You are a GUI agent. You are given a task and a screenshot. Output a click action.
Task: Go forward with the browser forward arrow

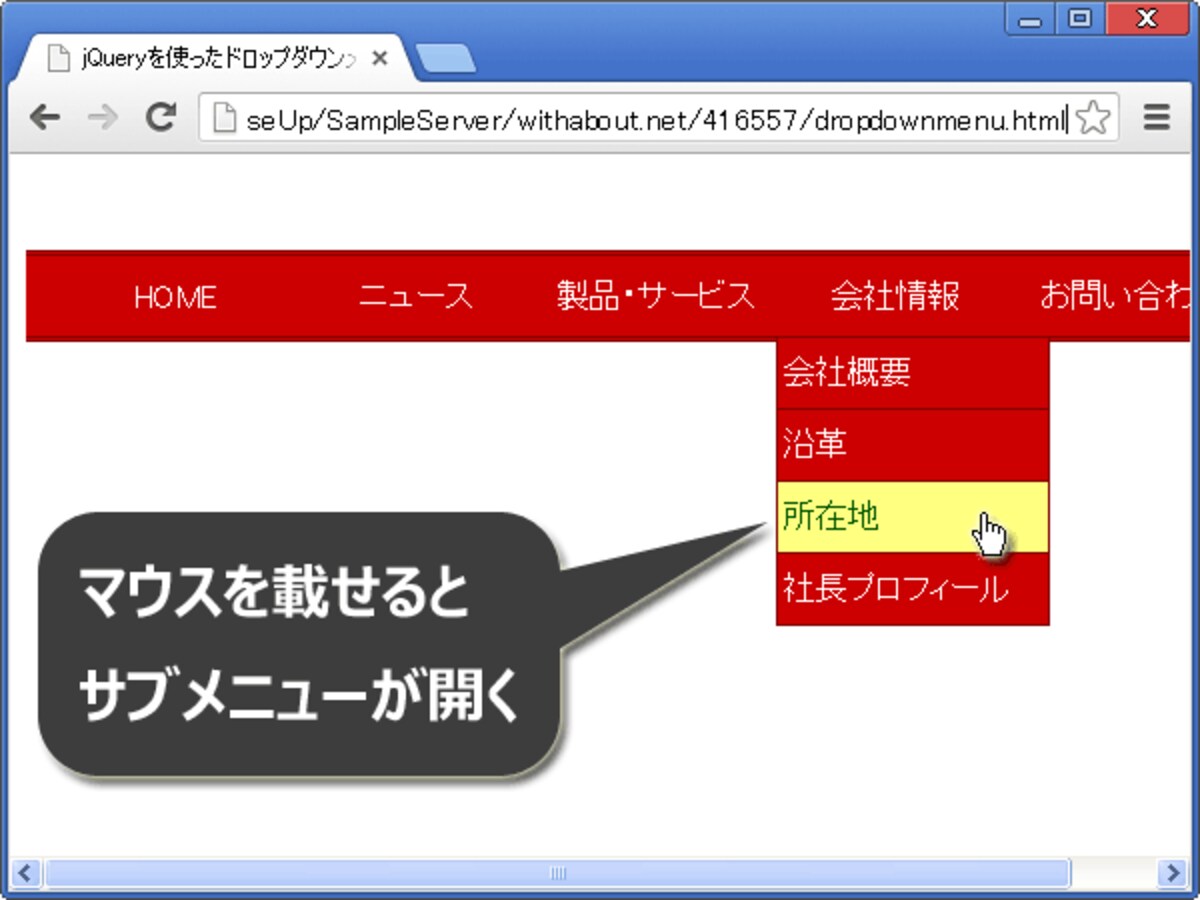[102, 119]
